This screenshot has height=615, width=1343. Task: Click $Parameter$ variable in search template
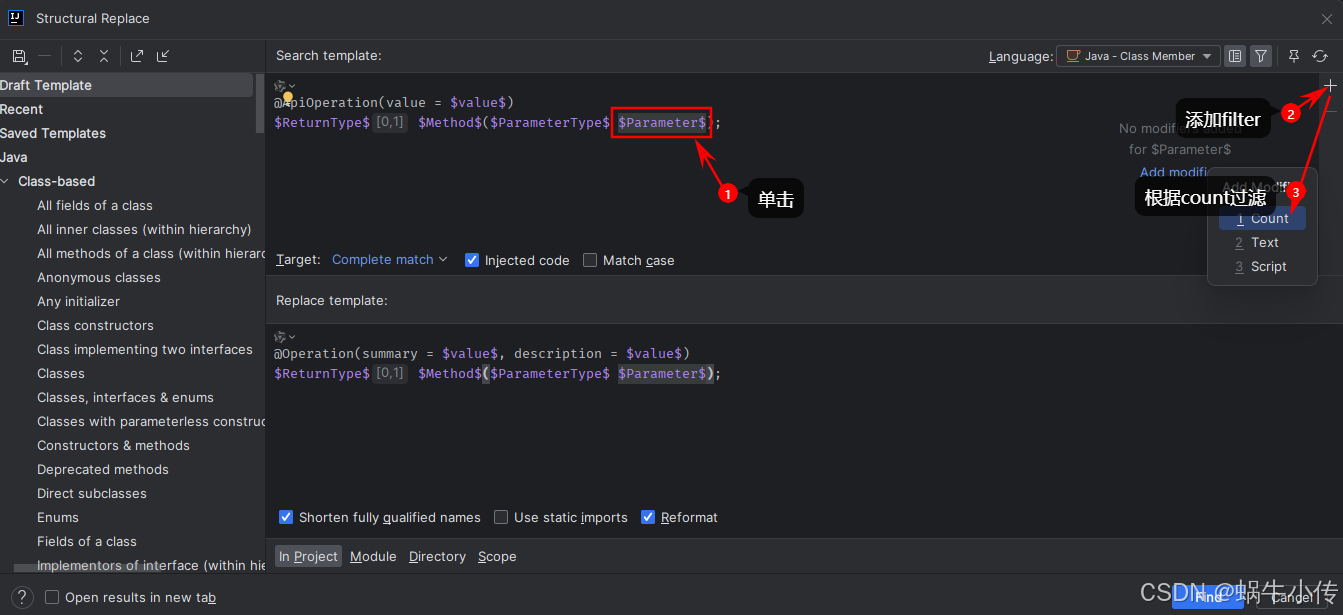click(x=662, y=122)
